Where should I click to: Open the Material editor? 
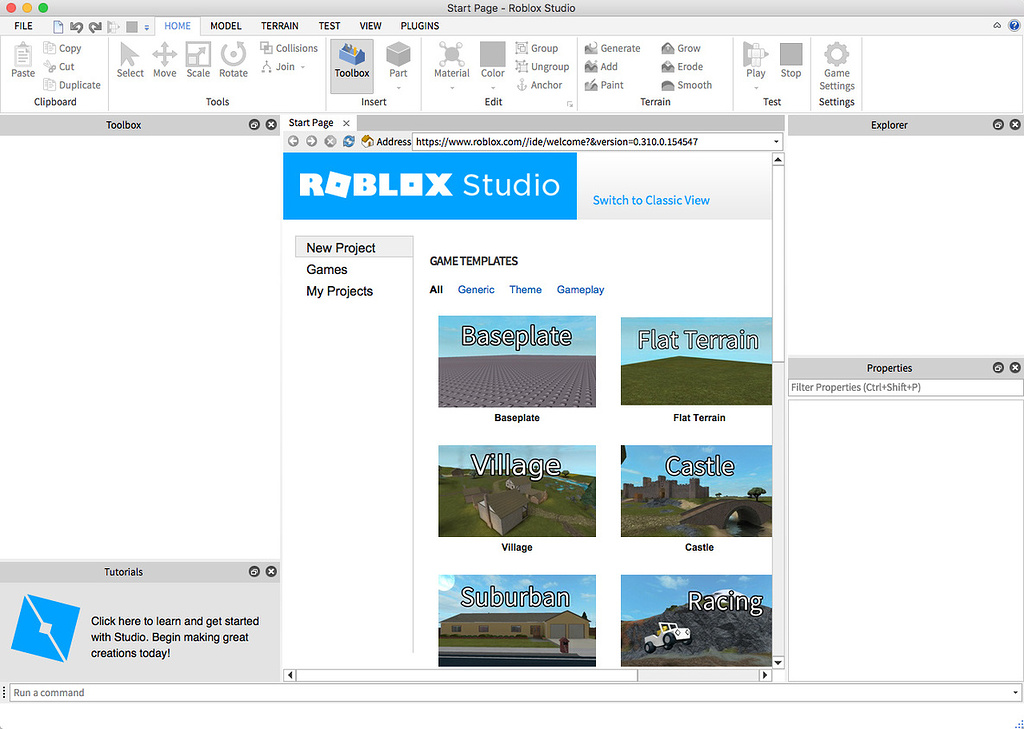(451, 60)
